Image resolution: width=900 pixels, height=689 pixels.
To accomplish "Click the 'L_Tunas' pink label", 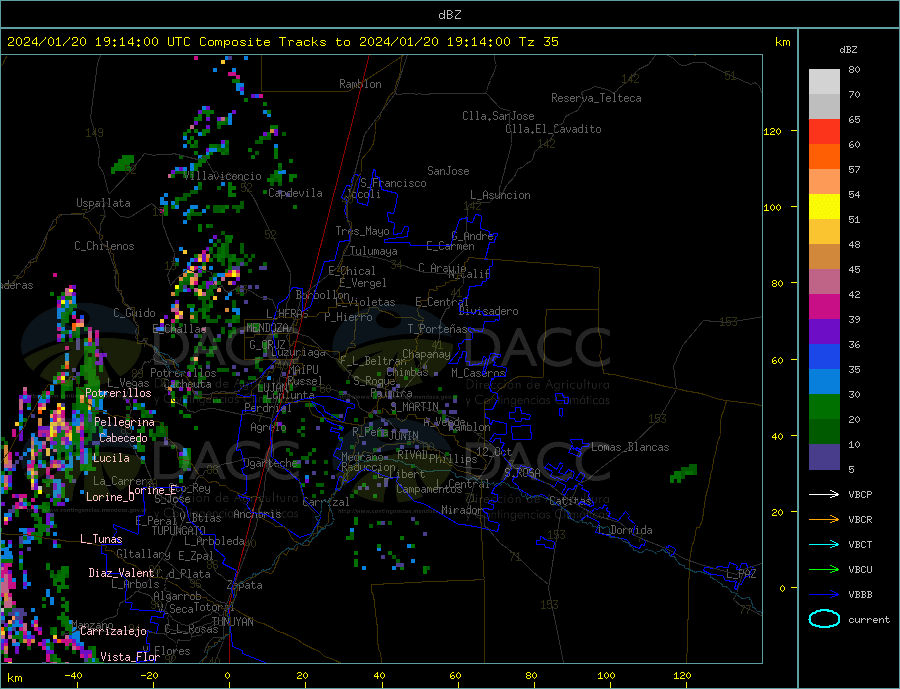I will [101, 539].
